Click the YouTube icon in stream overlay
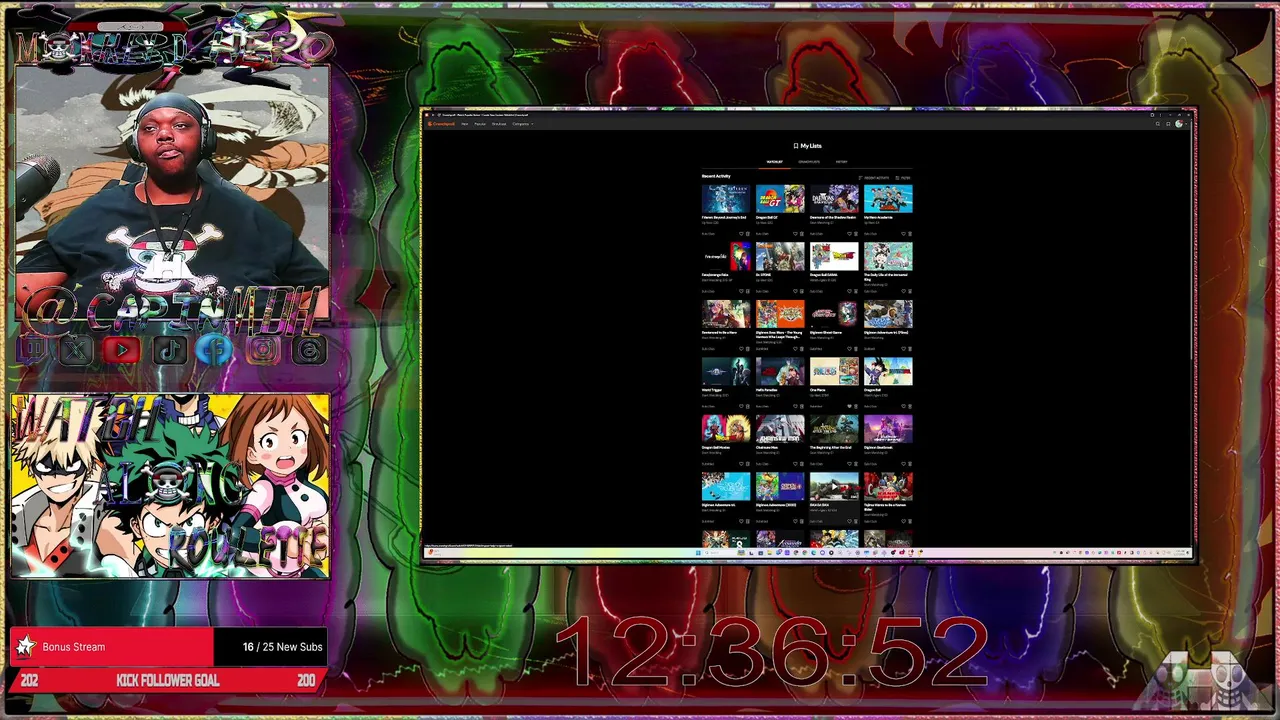The image size is (1280, 720). [x=123, y=349]
